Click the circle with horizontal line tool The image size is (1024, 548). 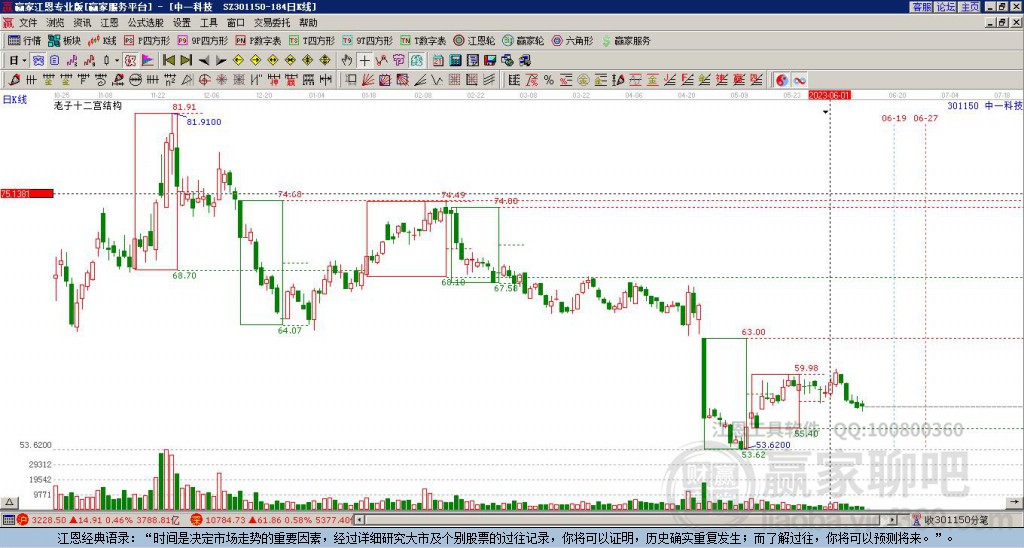tap(135, 80)
